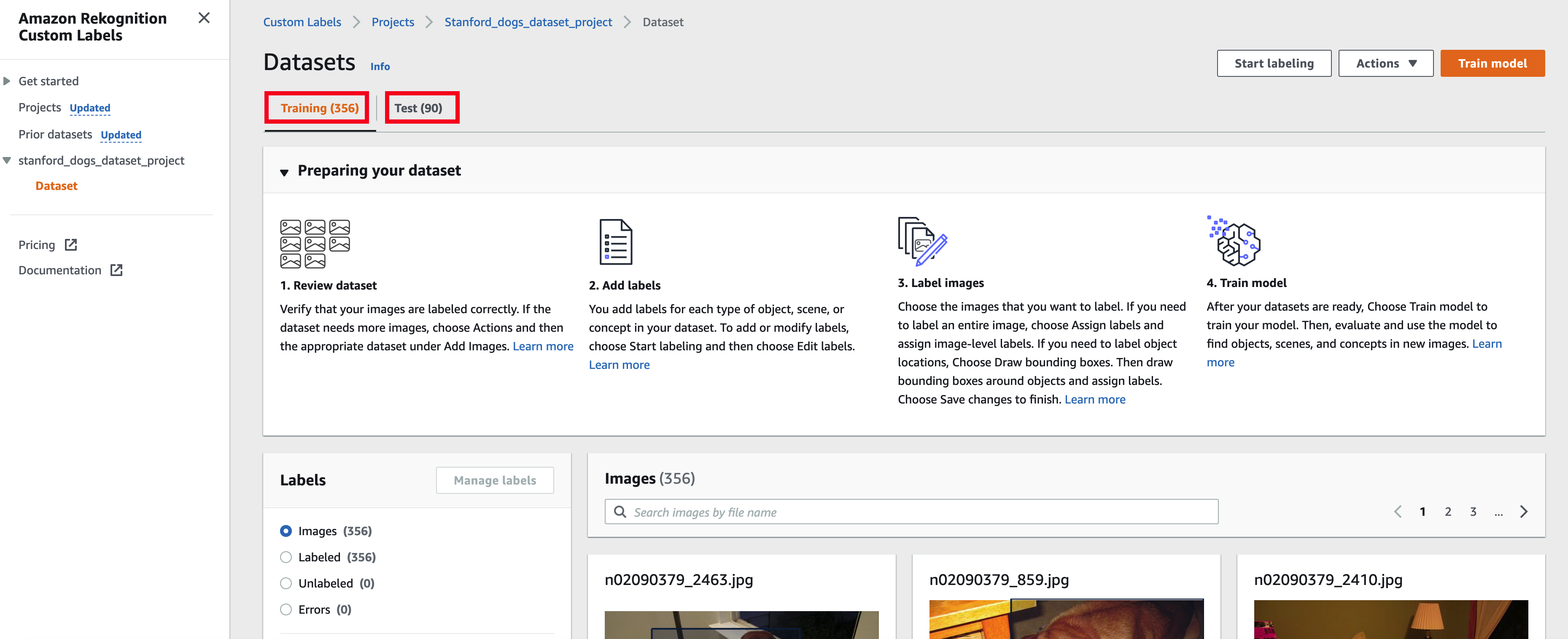Focus the Search images by file name field
The image size is (1568, 639).
(911, 512)
